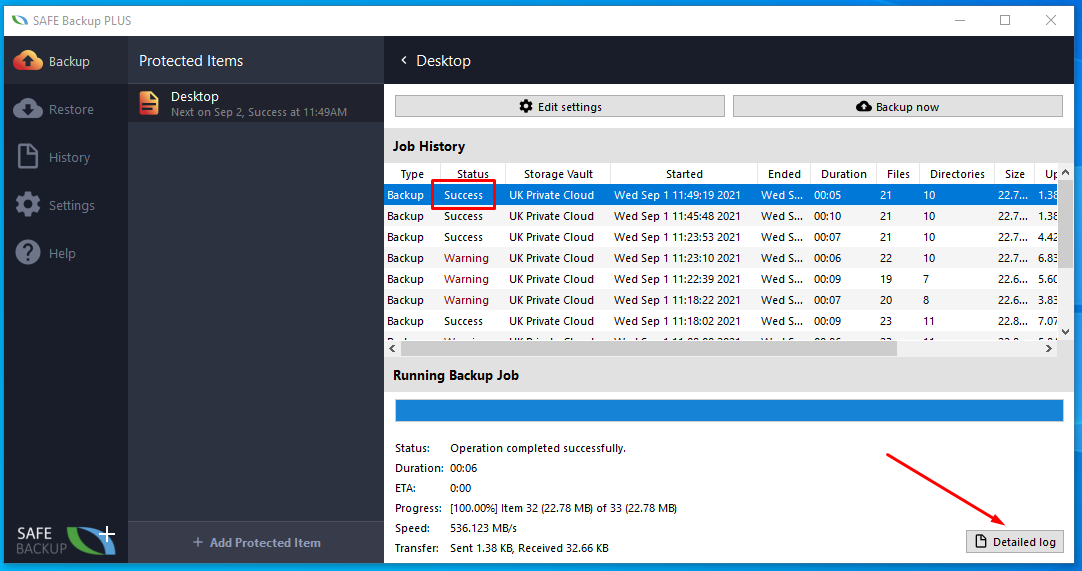Click the Operation completed successfully status text
The image size is (1082, 571).
(538, 448)
